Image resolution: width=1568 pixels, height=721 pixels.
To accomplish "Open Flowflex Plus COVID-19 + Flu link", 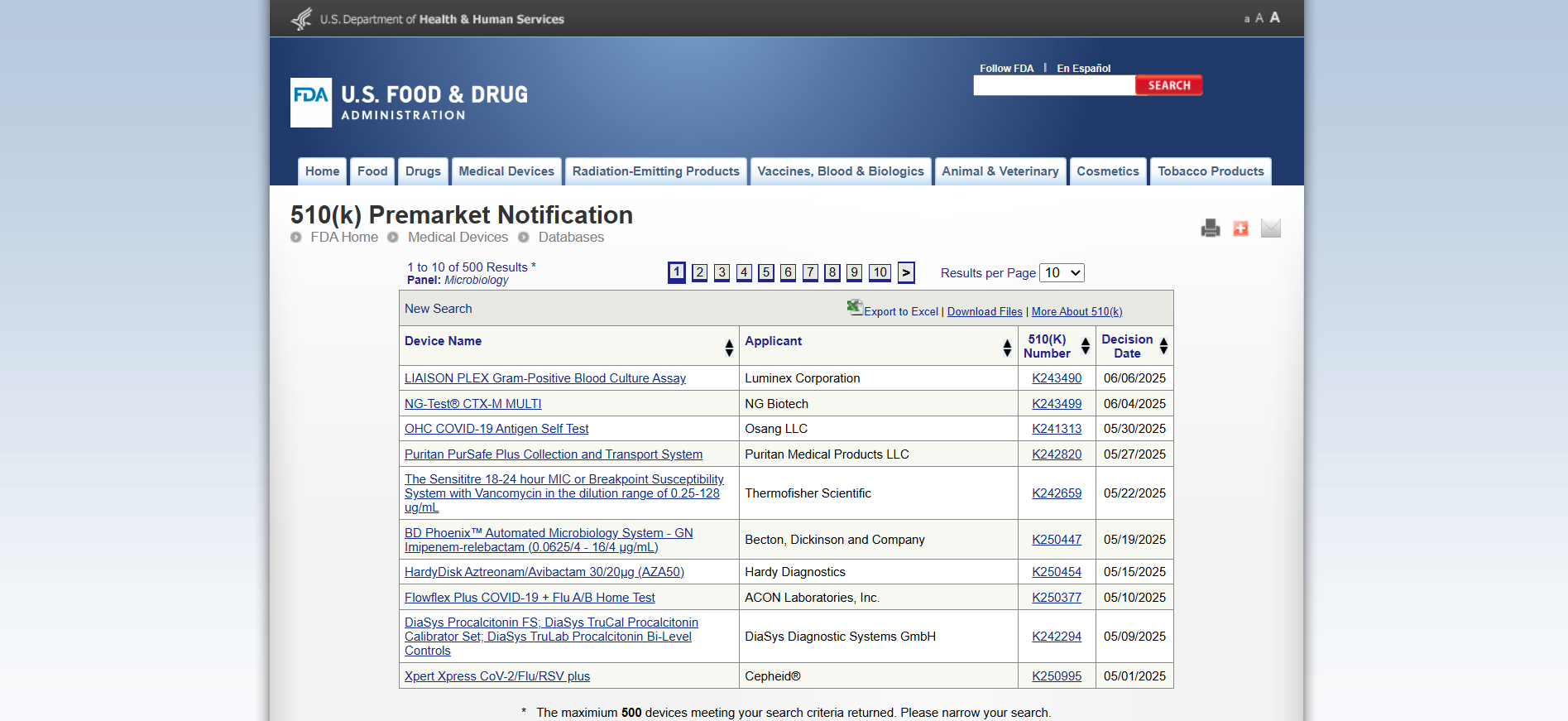I will (530, 598).
